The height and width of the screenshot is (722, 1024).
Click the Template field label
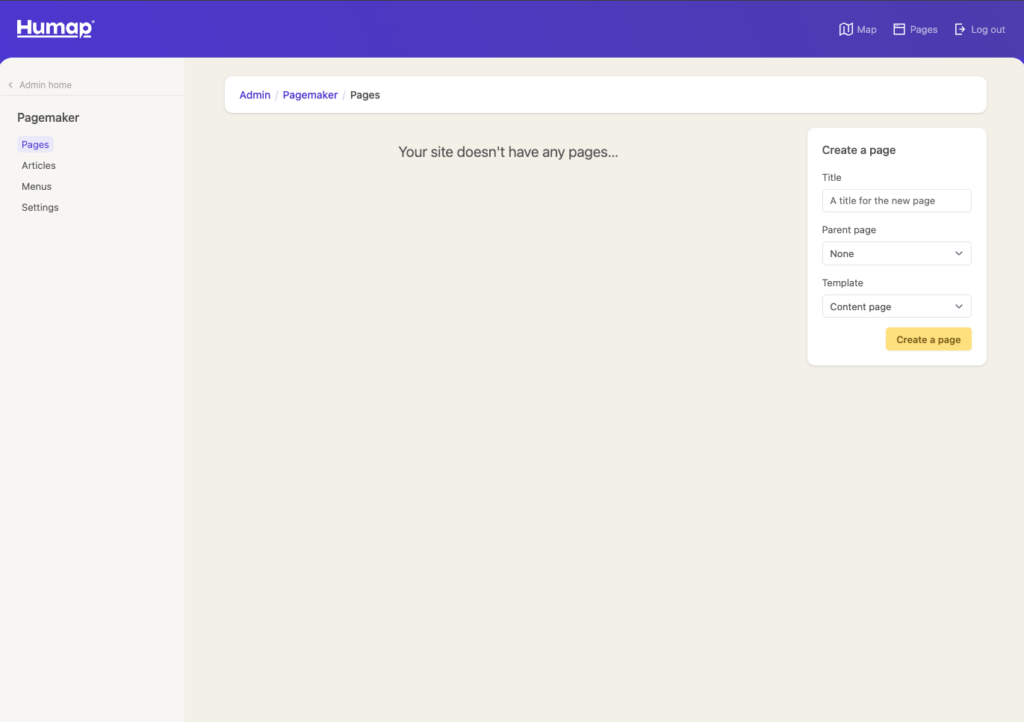tap(842, 283)
